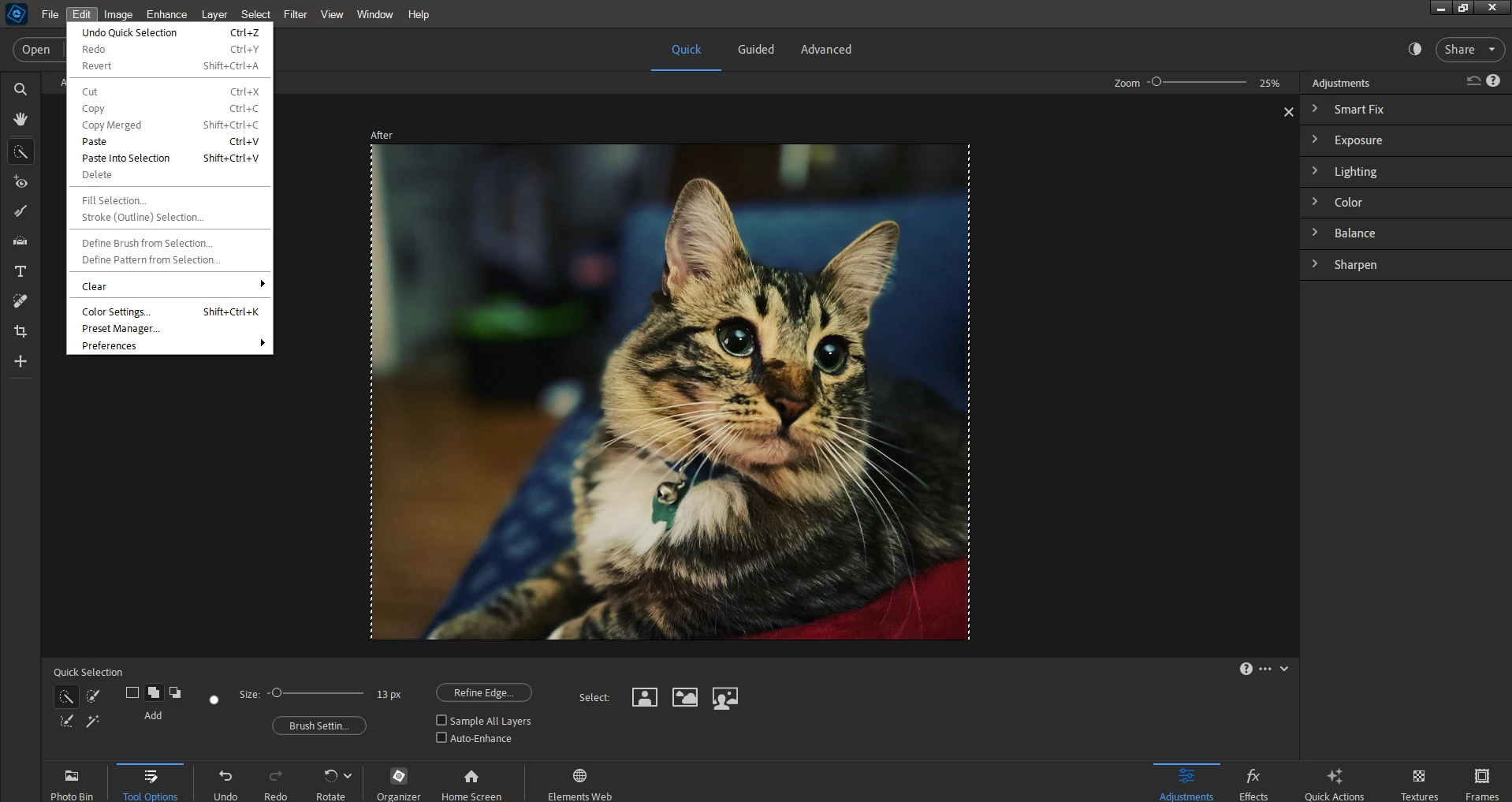The image size is (1512, 802).
Task: Expand the Smart Fix adjustment
Action: [x=1358, y=110]
